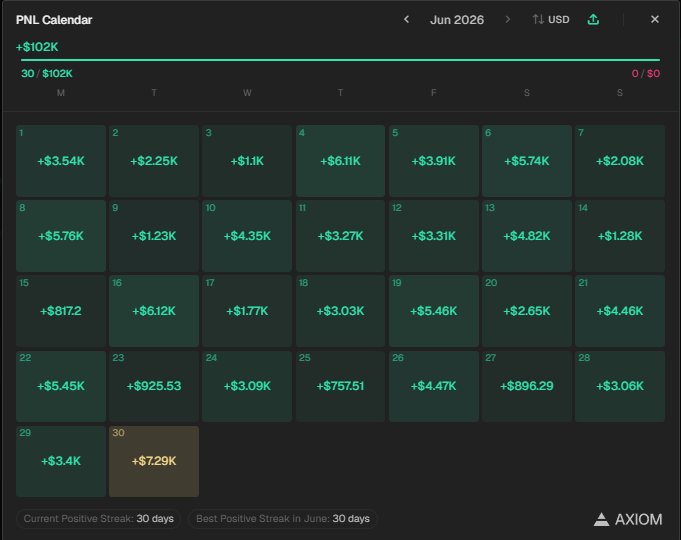Viewport: 681px width, 540px height.
Task: Select day 23 cell showing +$925.53
Action: click(154, 386)
